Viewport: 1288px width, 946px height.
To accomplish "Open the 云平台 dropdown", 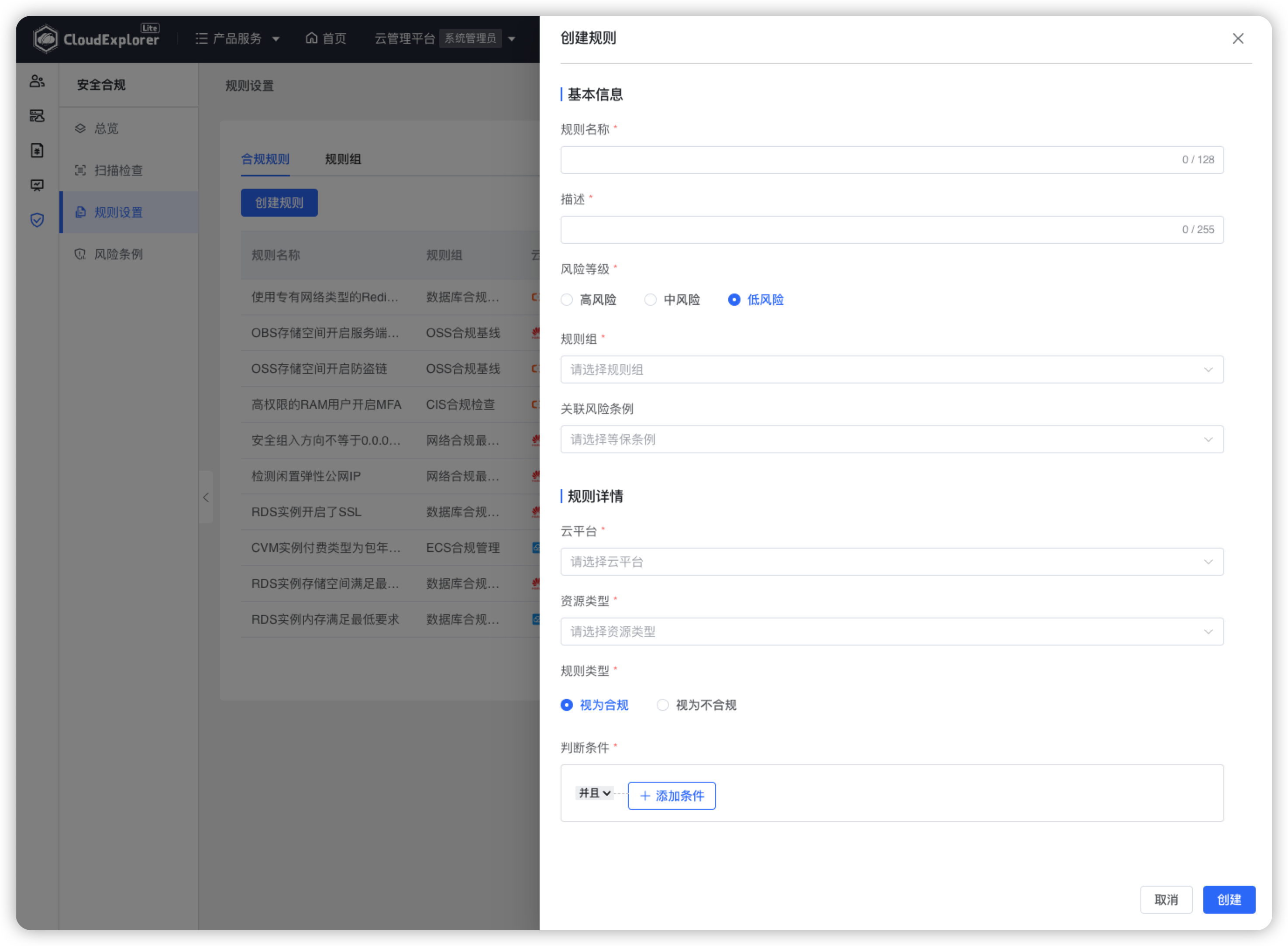I will (x=892, y=562).
